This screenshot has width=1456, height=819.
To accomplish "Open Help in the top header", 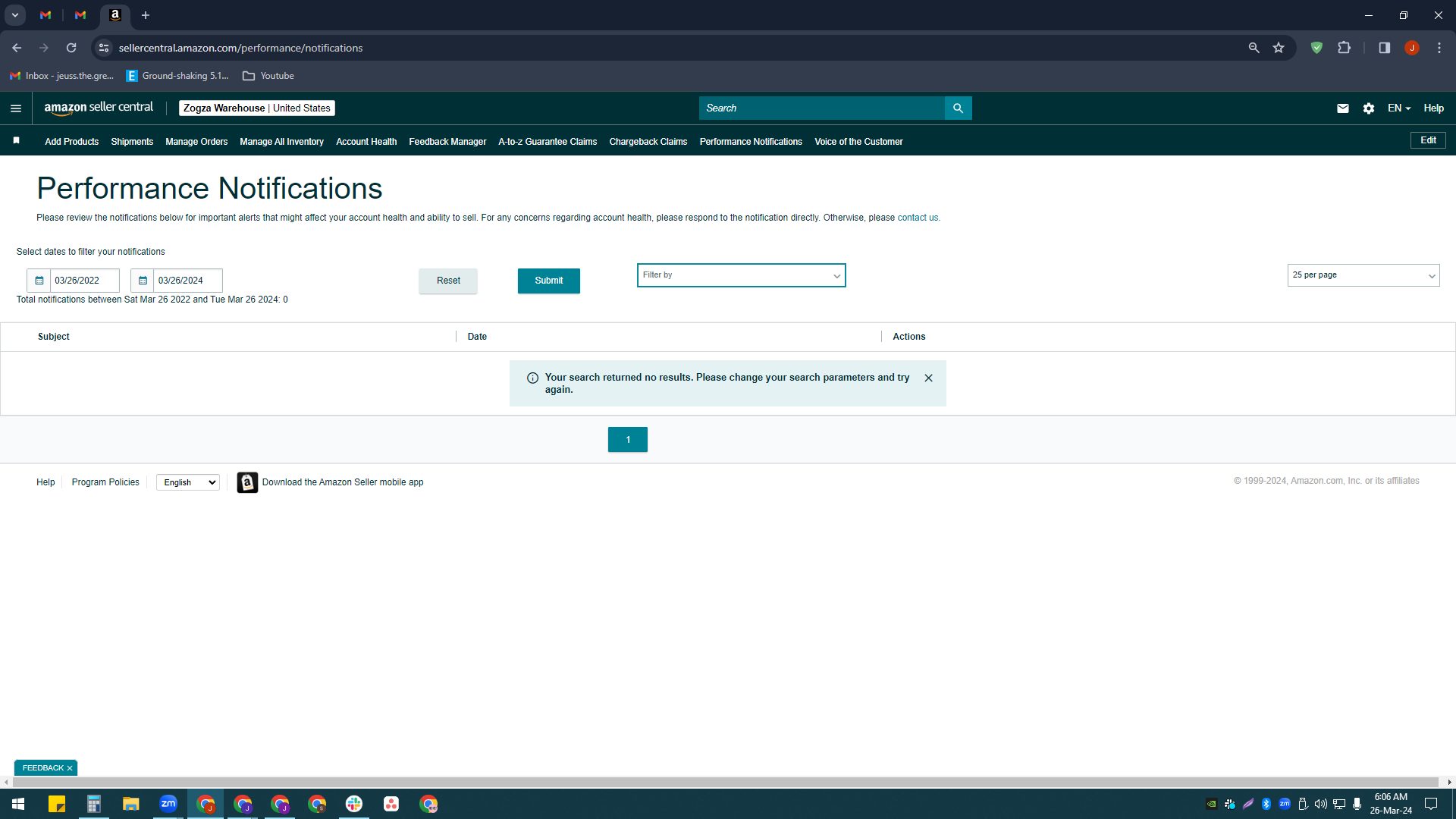I will point(1433,108).
